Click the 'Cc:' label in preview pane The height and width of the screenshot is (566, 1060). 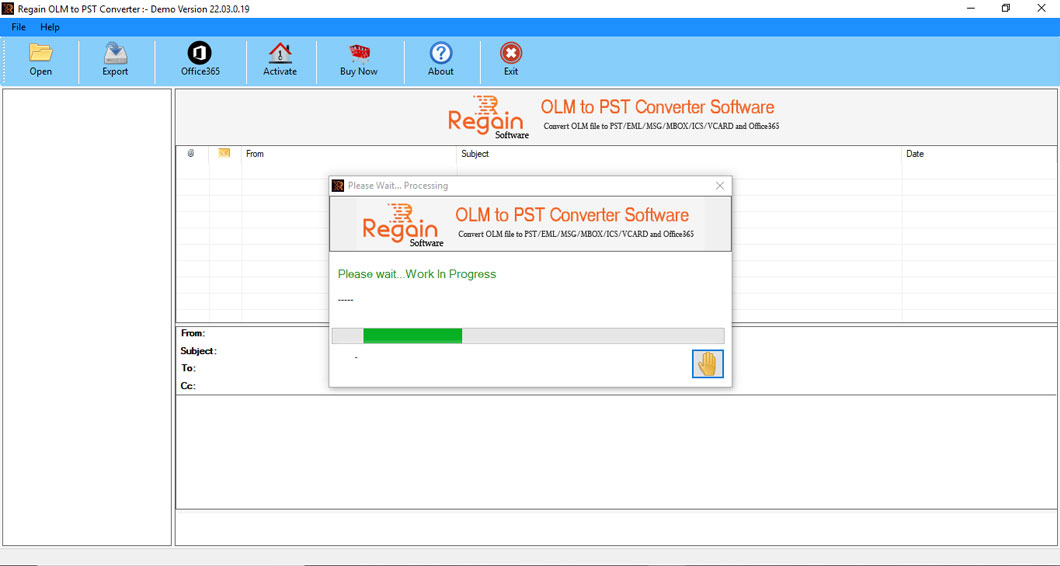coord(188,385)
